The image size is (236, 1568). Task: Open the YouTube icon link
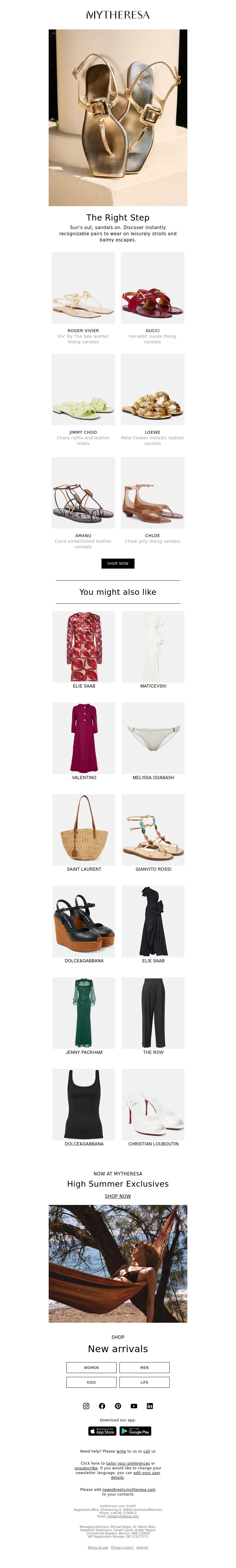134,1405
